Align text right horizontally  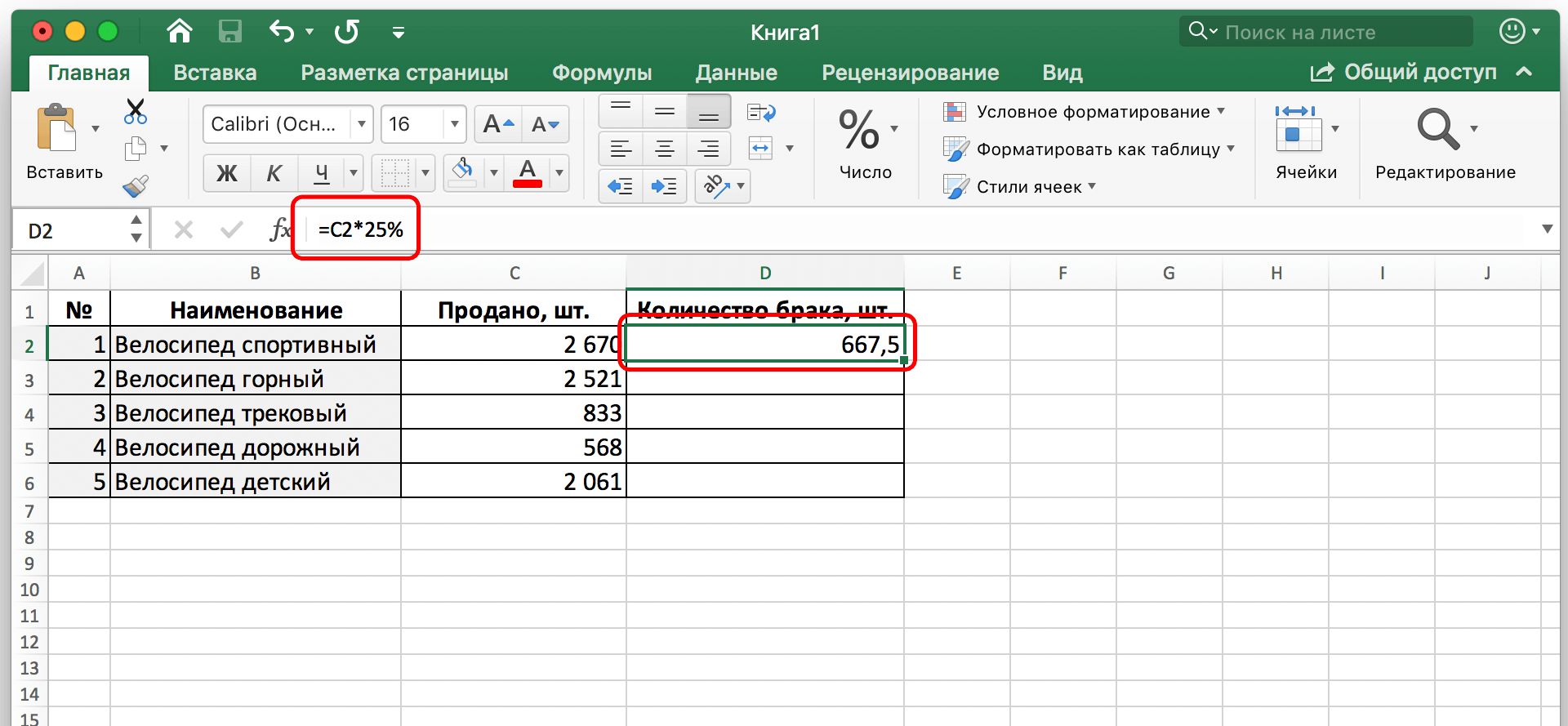pos(709,149)
